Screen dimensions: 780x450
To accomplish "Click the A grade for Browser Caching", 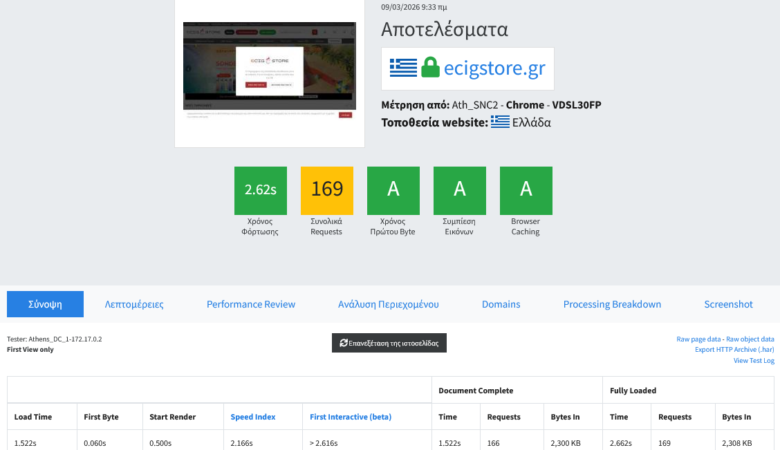I will tap(525, 190).
